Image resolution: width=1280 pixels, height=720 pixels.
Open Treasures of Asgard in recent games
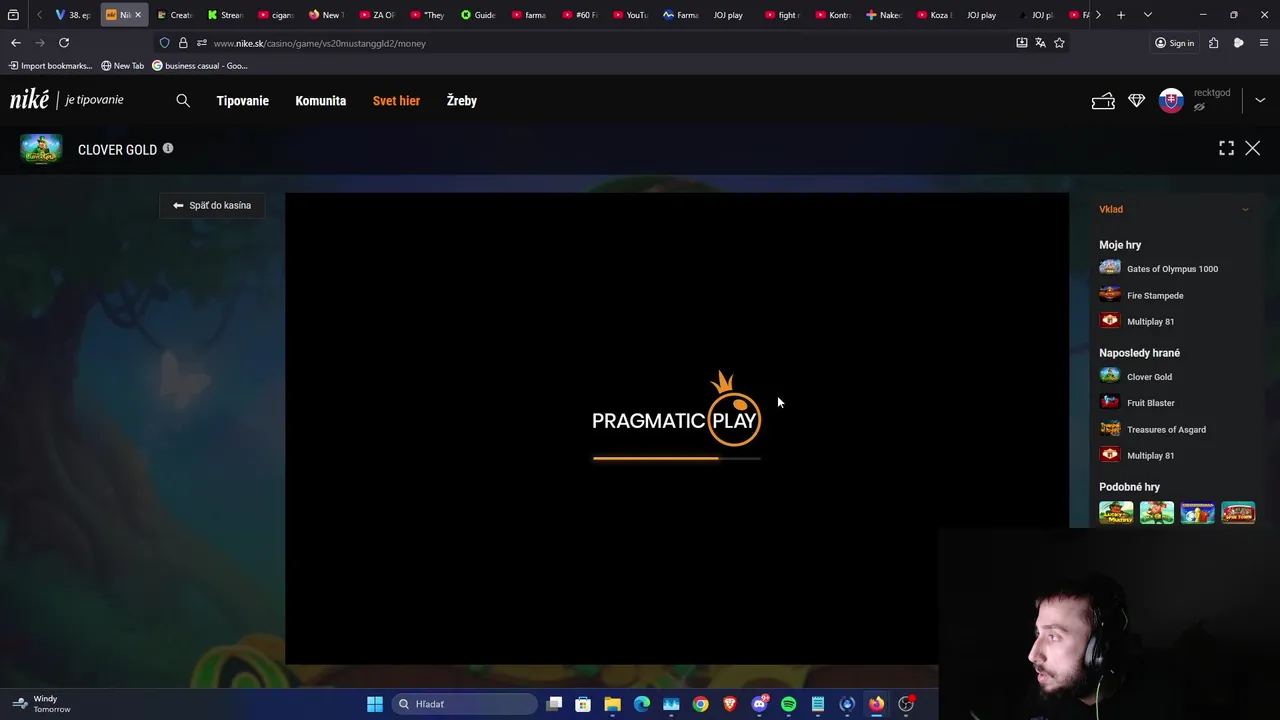[1166, 430]
